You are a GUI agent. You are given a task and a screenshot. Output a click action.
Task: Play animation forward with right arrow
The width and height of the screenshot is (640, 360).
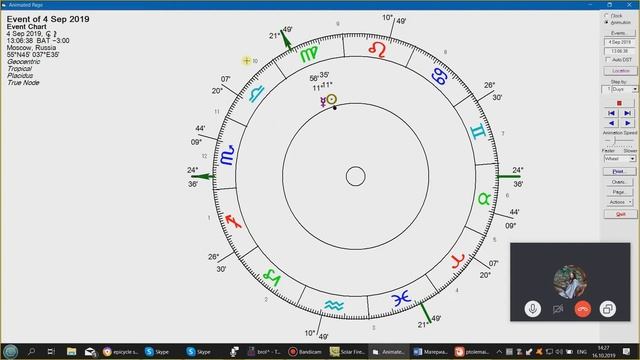coord(627,123)
